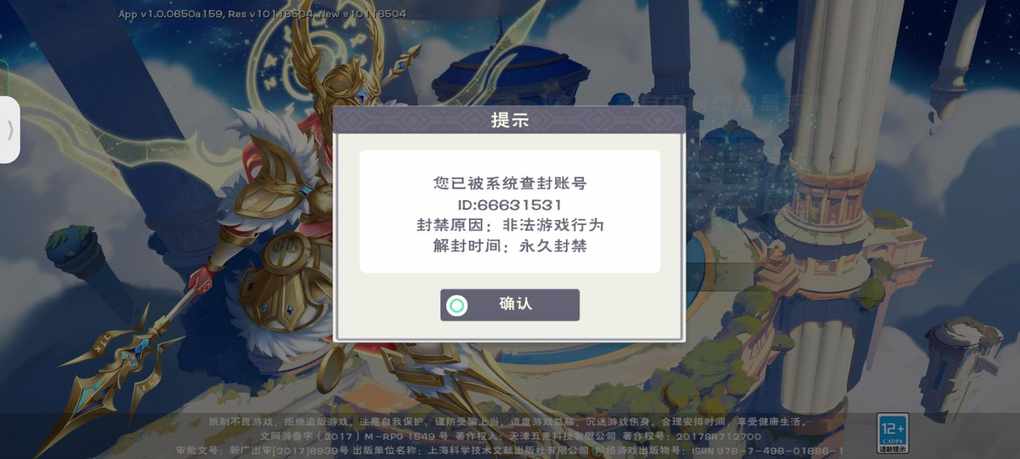Open the 12+ CADPA age rating icon
This screenshot has height=459, width=1020.
point(892,434)
